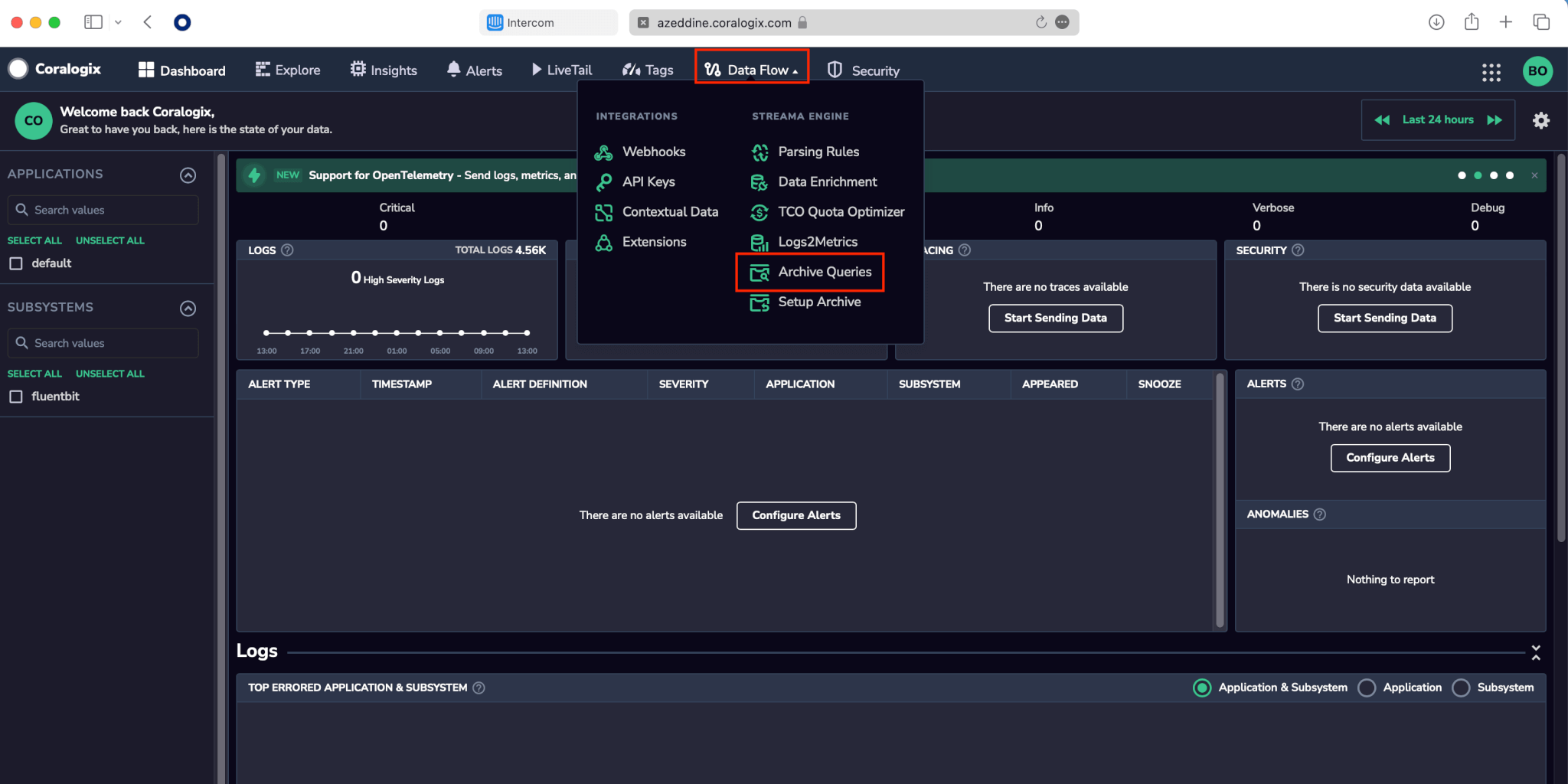Open Contextual Data integration
The image size is (1568, 784).
(x=656, y=211)
